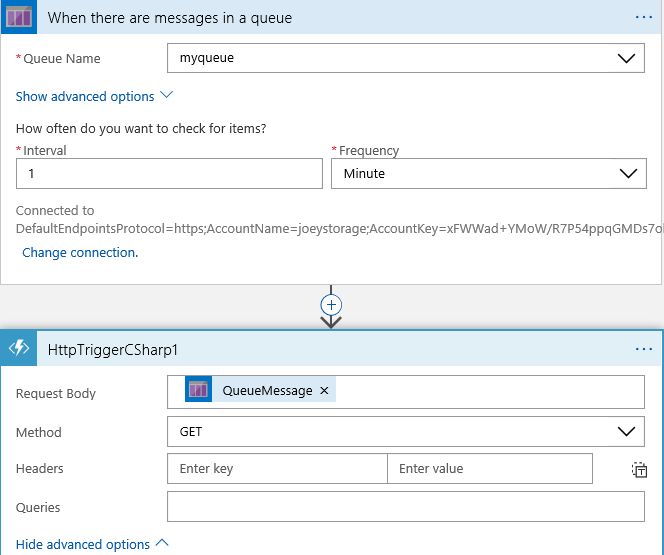Click the queue trigger icon in the header
The height and width of the screenshot is (555, 664).
tap(19, 17)
